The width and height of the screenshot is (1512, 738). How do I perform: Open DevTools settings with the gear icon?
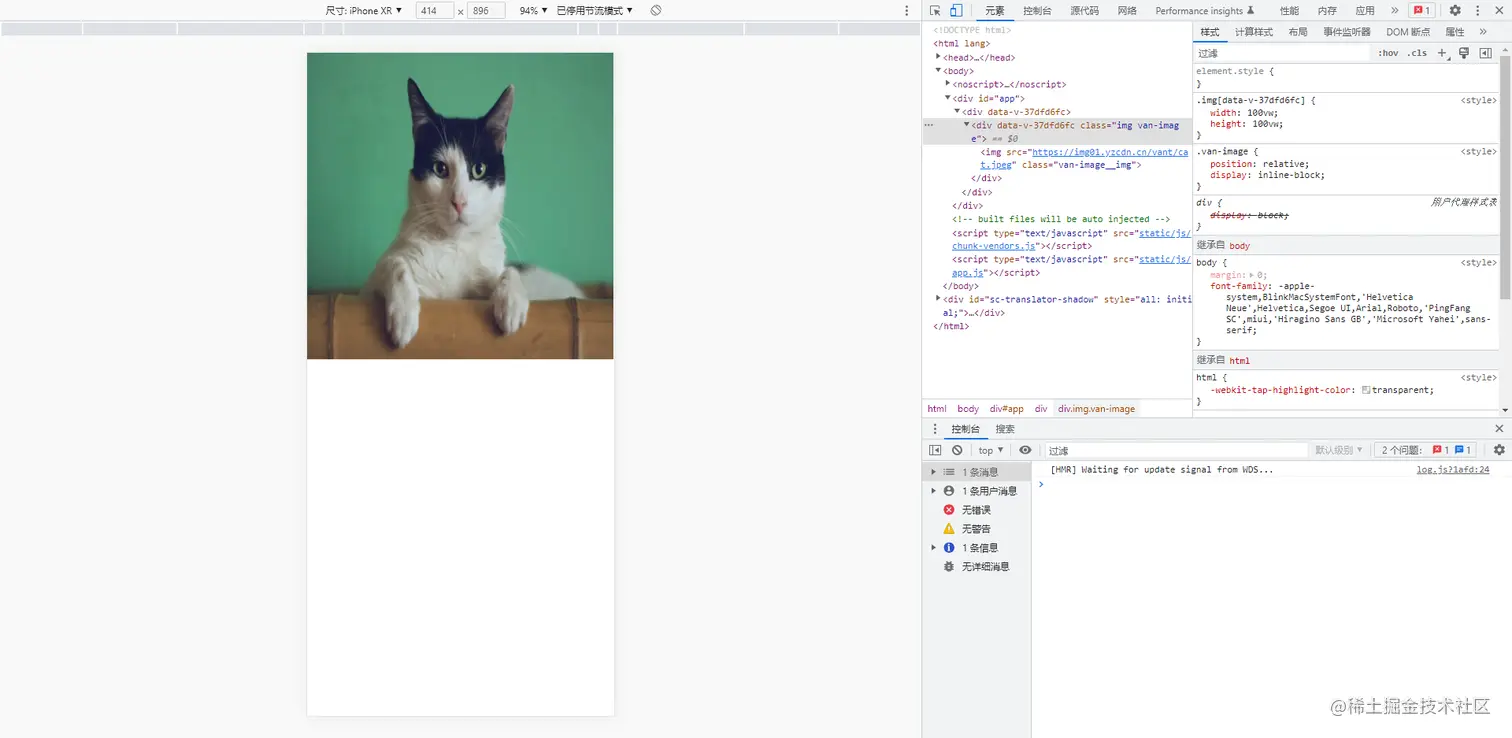pos(1457,10)
